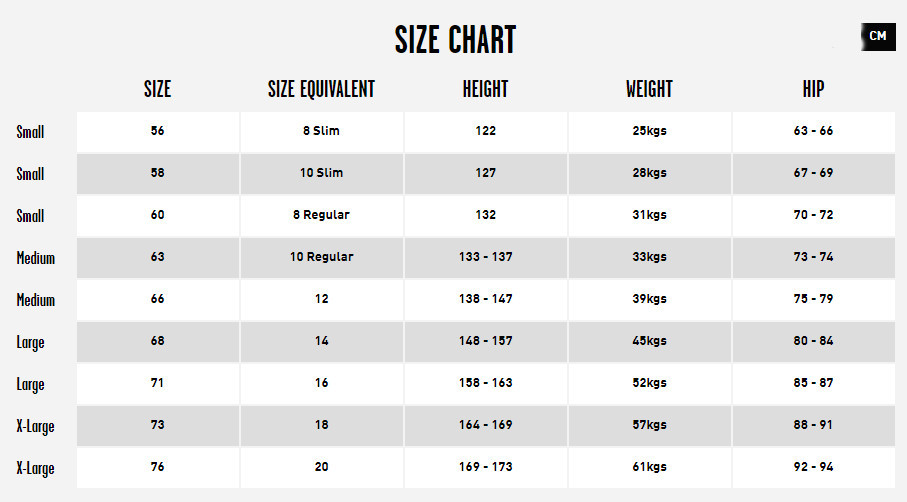
Task: Click the 164 - 169 height cell
Action: pos(485,425)
